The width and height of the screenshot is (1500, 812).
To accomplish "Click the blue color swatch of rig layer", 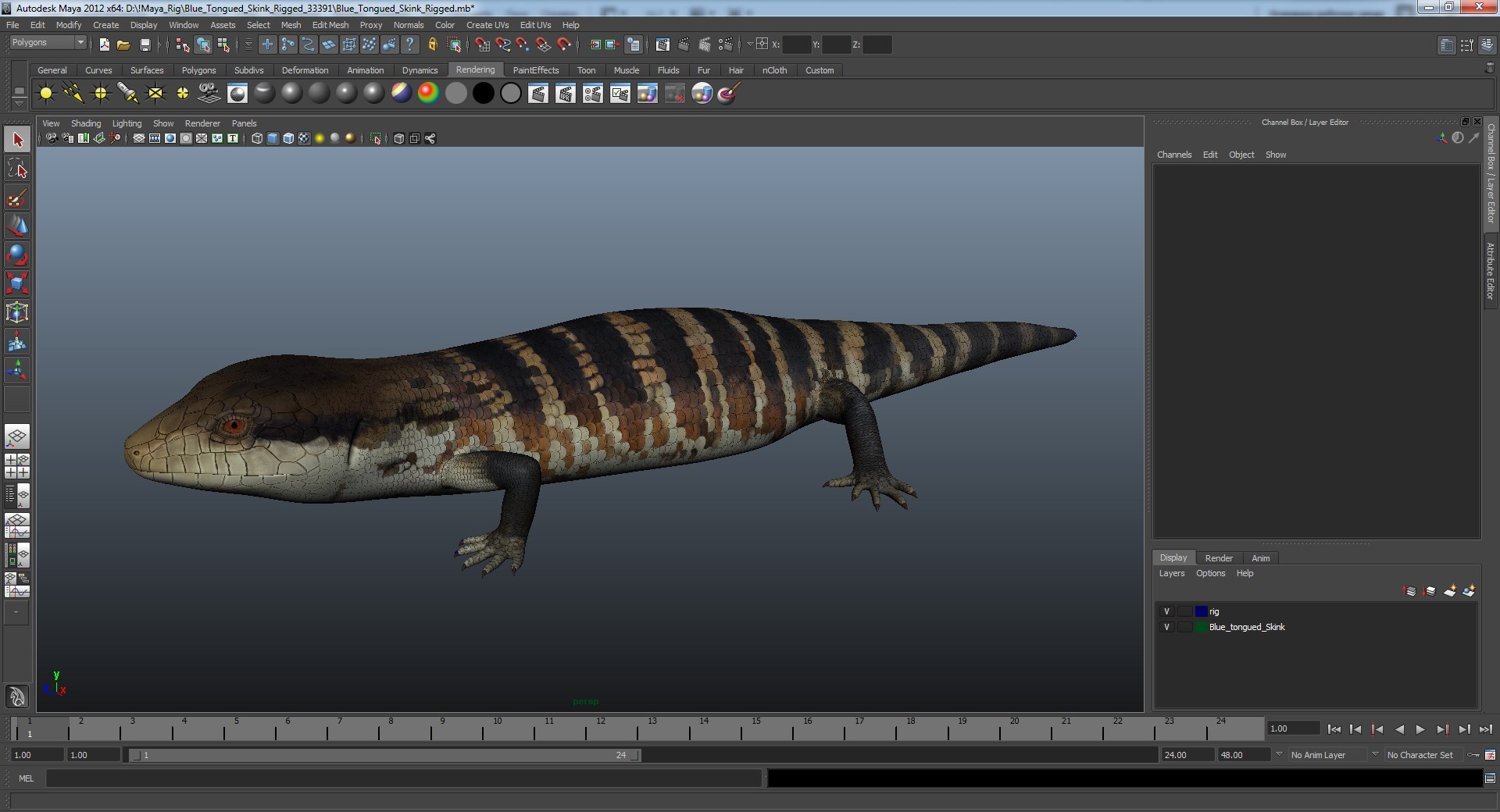I will 1202,611.
